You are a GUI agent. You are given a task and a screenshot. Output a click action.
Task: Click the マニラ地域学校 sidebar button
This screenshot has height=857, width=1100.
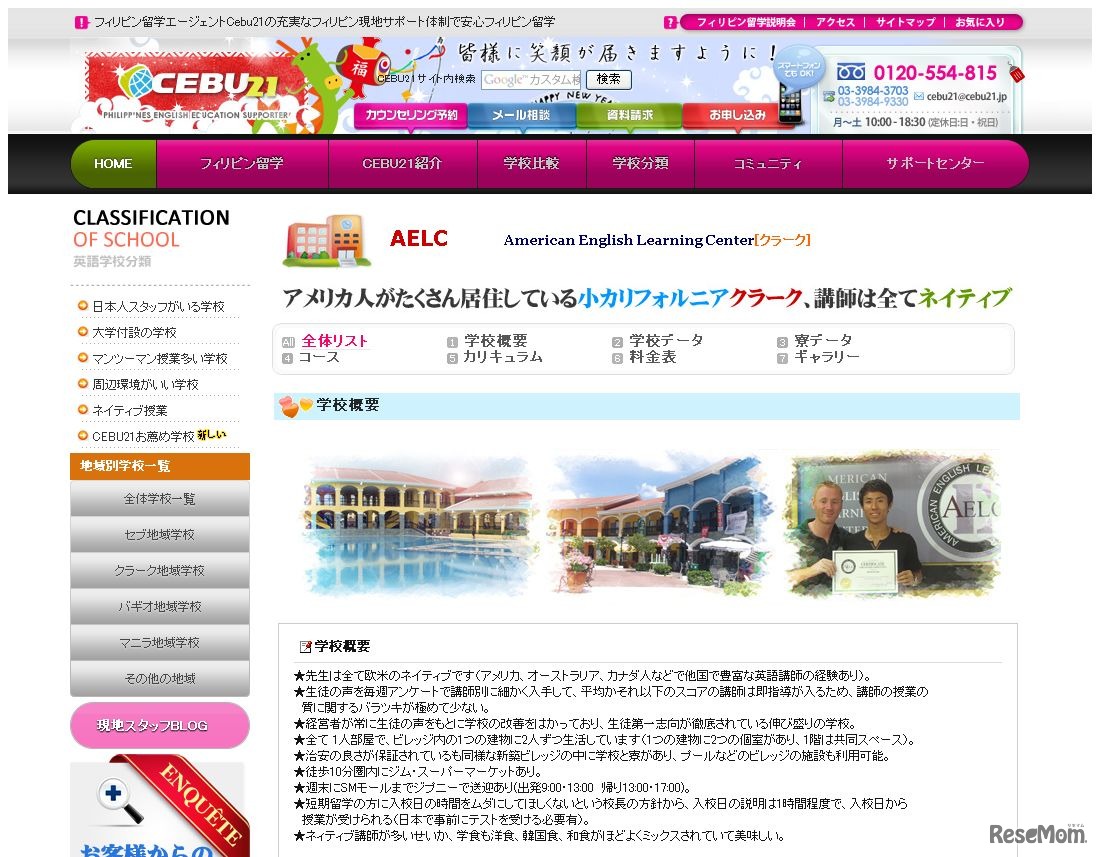pos(160,642)
